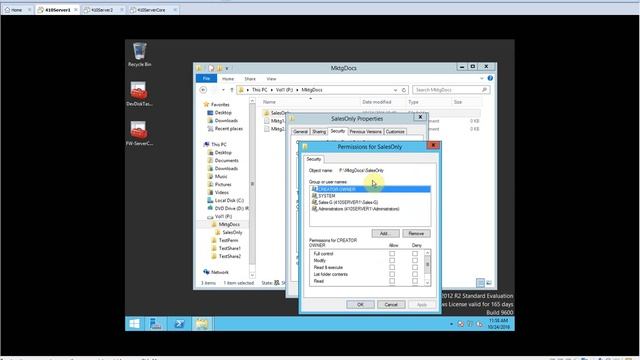
Task: Check Deny for Modify
Action: click(x=415, y=260)
